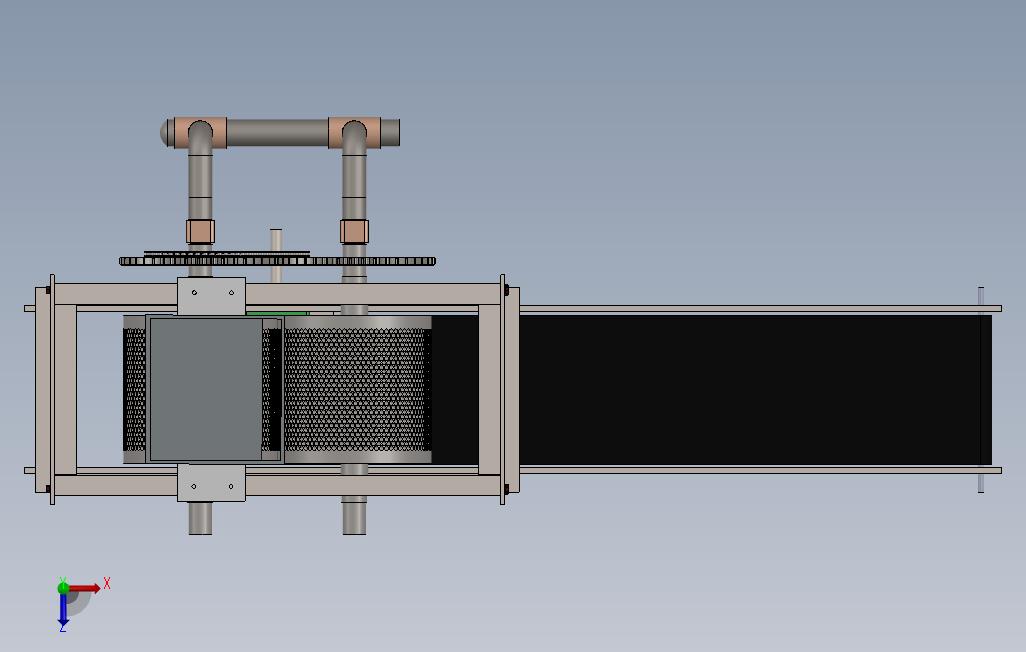Select the right copper elbow fitting
Viewport: 1026px width, 652px height.
354,133
